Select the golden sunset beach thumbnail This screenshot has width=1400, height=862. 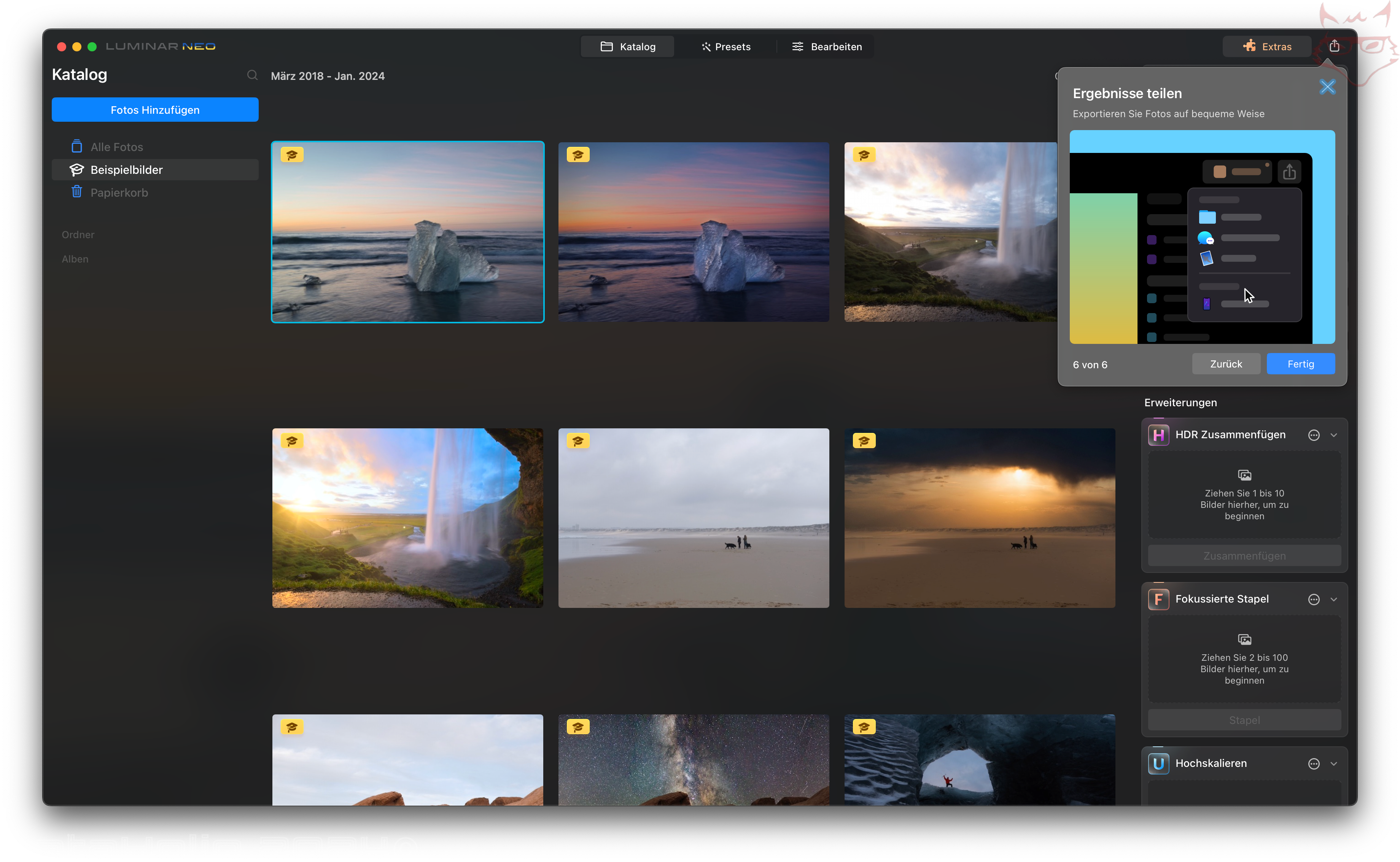point(980,518)
